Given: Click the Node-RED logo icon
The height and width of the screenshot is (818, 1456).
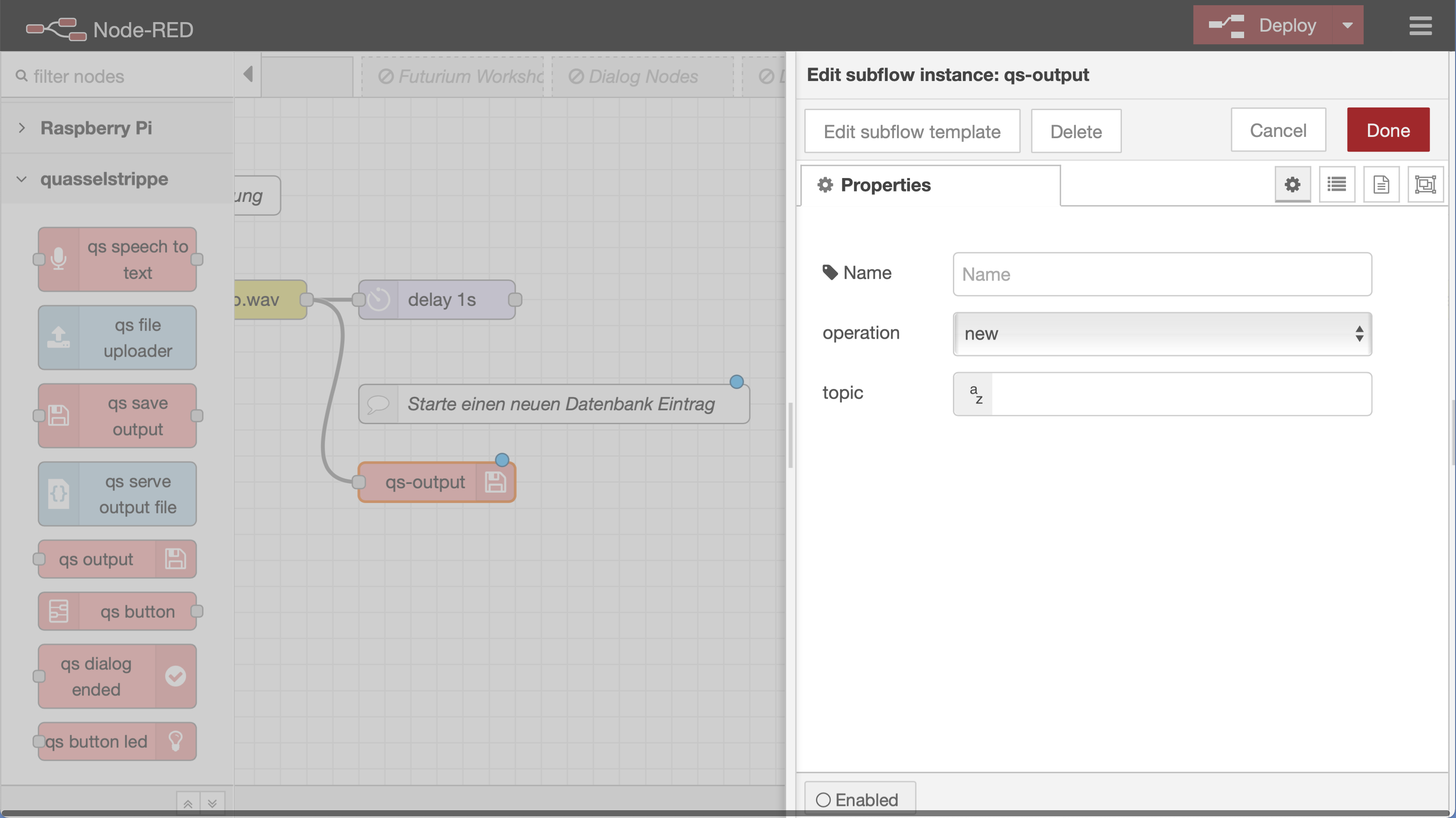Looking at the screenshot, I should point(56,29).
